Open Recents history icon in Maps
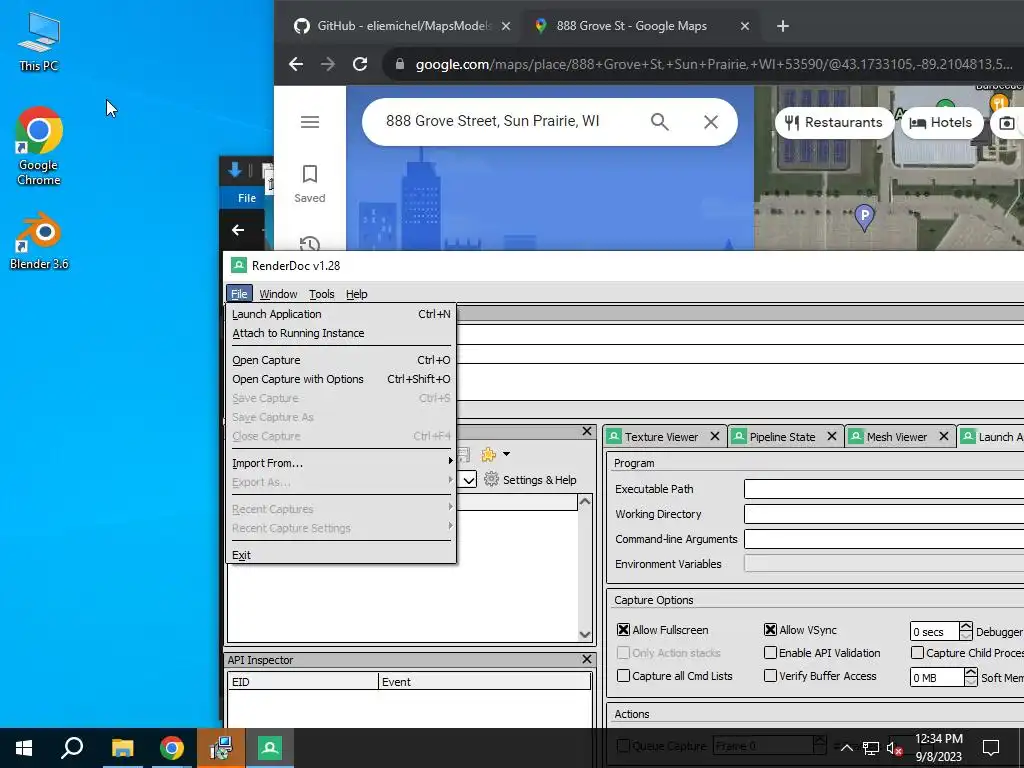Viewport: 1024px width, 768px height. [310, 244]
